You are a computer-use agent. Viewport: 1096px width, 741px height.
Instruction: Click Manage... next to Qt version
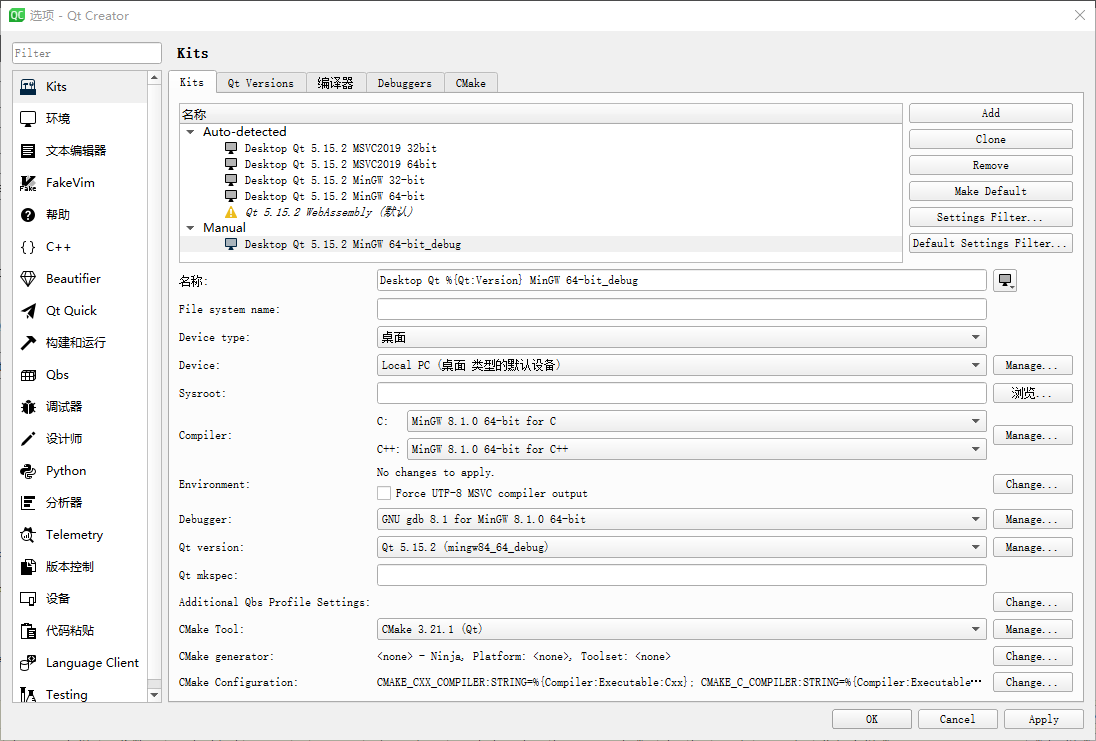1032,547
